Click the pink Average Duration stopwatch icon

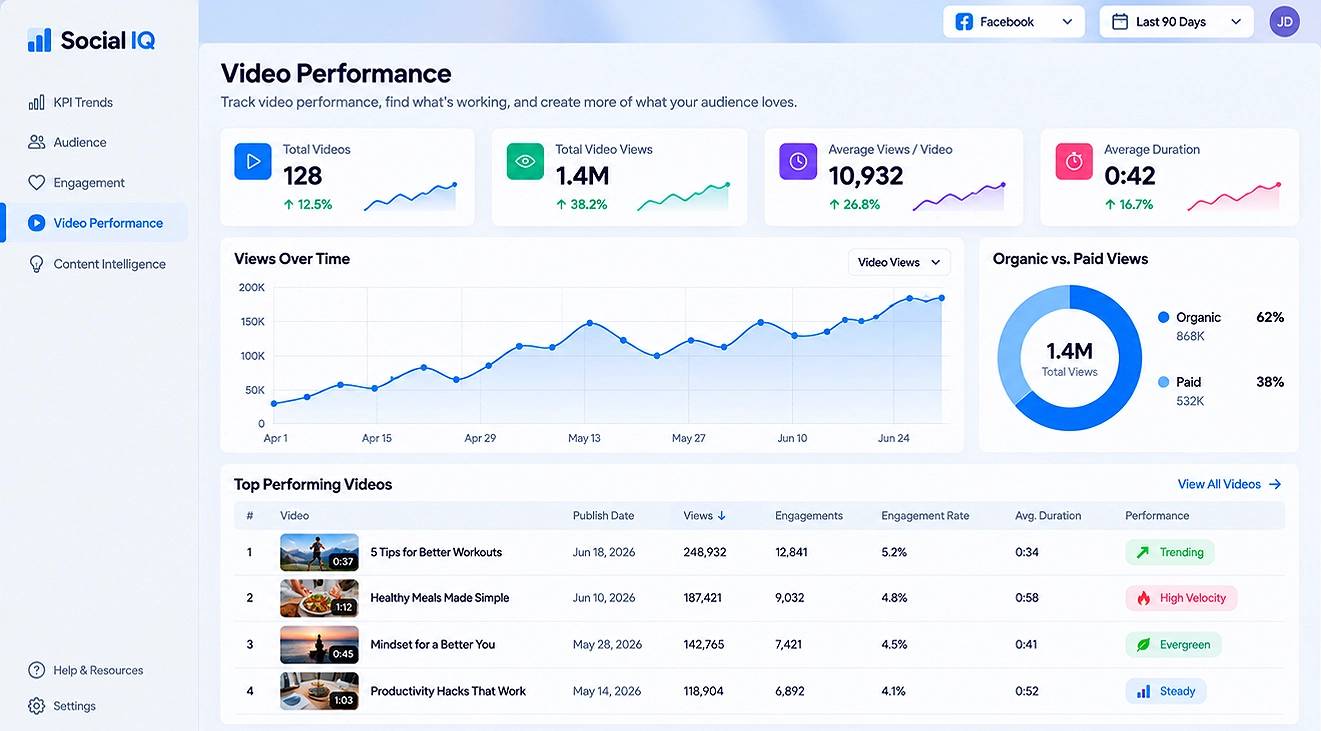(1074, 161)
